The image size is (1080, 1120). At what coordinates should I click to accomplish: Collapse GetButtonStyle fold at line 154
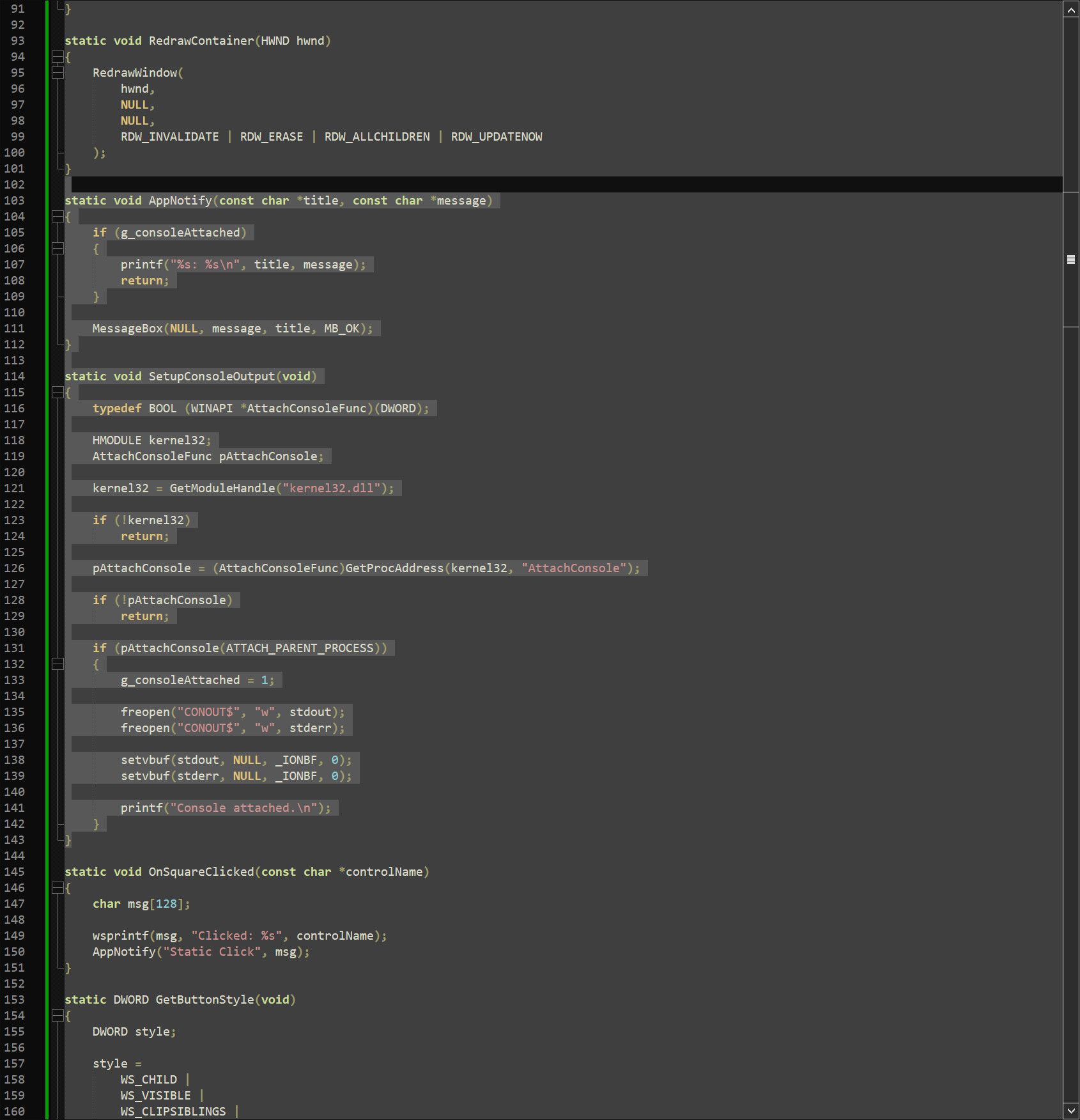[58, 1016]
